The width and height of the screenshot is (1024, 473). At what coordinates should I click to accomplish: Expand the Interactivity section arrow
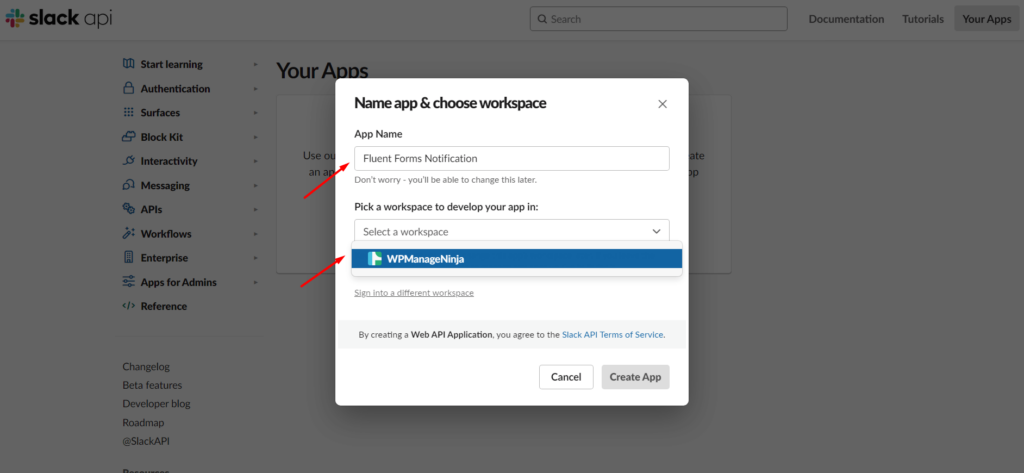pyautogui.click(x=255, y=161)
